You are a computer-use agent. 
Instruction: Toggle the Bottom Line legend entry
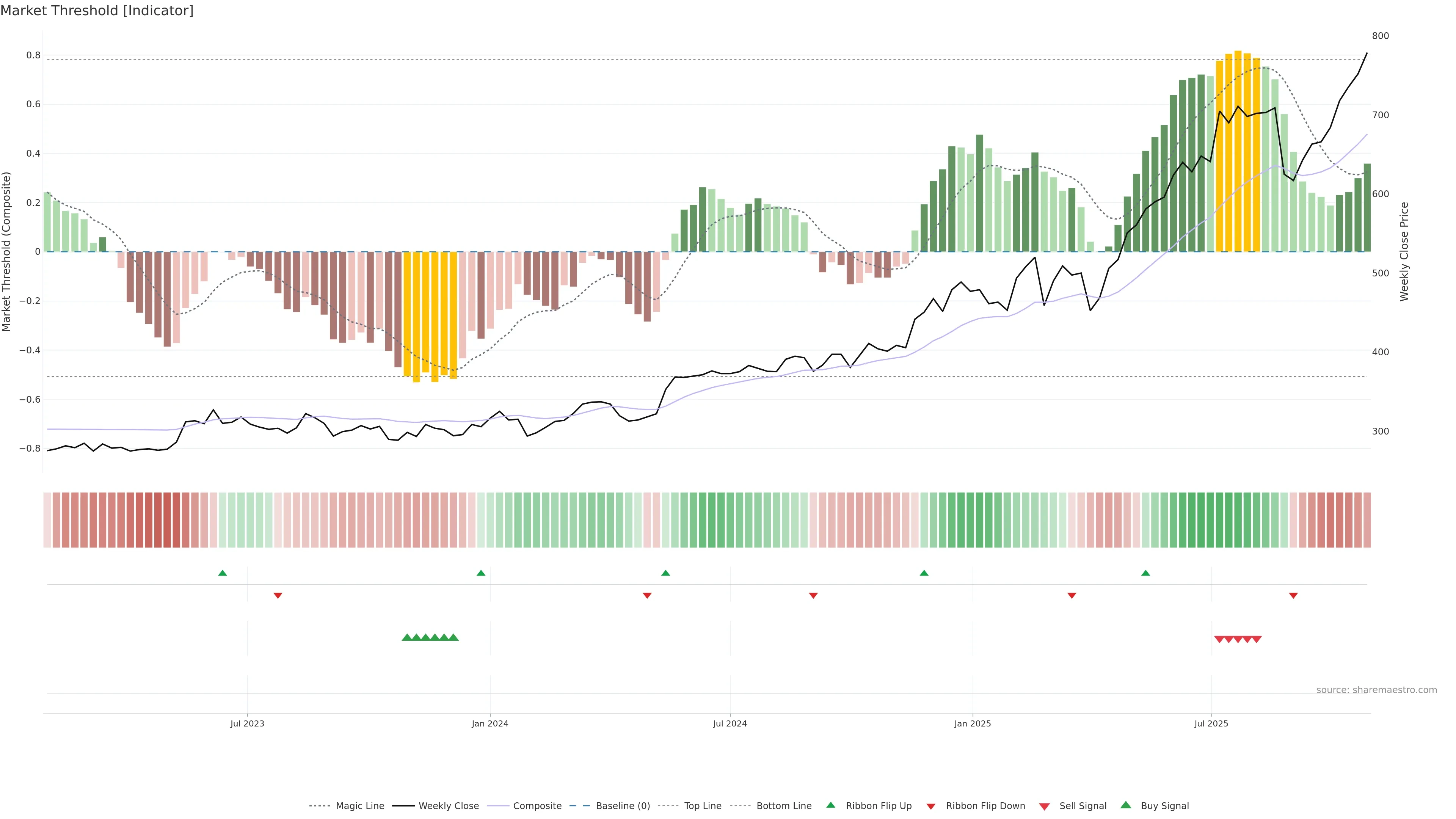[x=783, y=806]
